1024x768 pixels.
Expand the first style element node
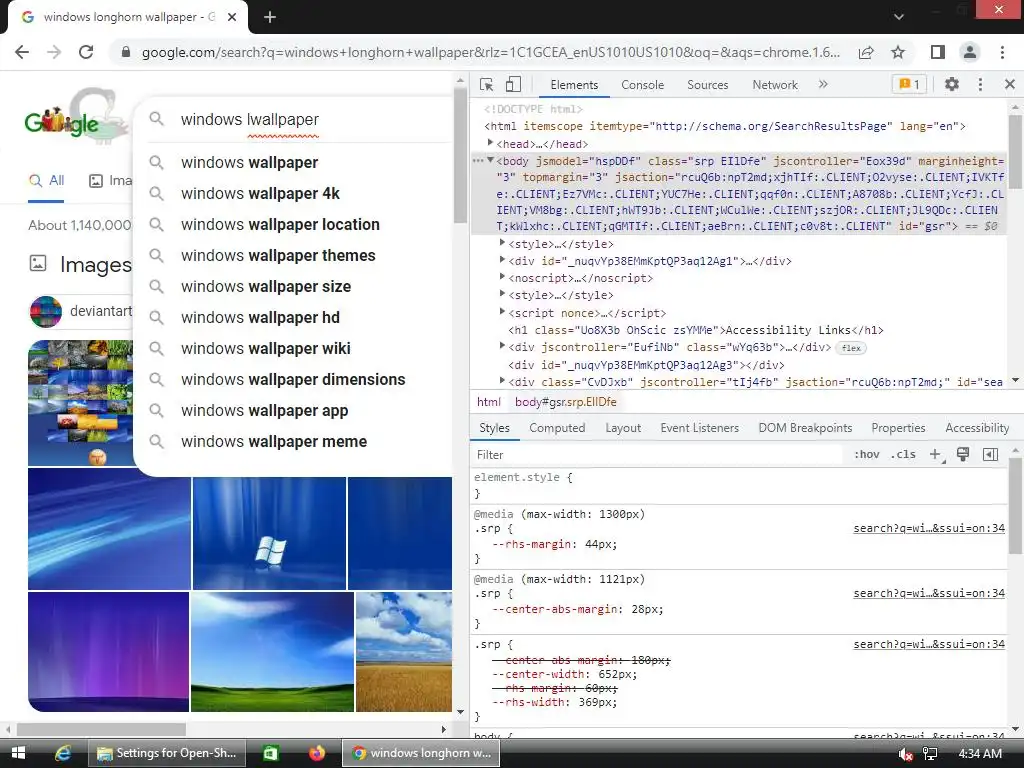(502, 243)
